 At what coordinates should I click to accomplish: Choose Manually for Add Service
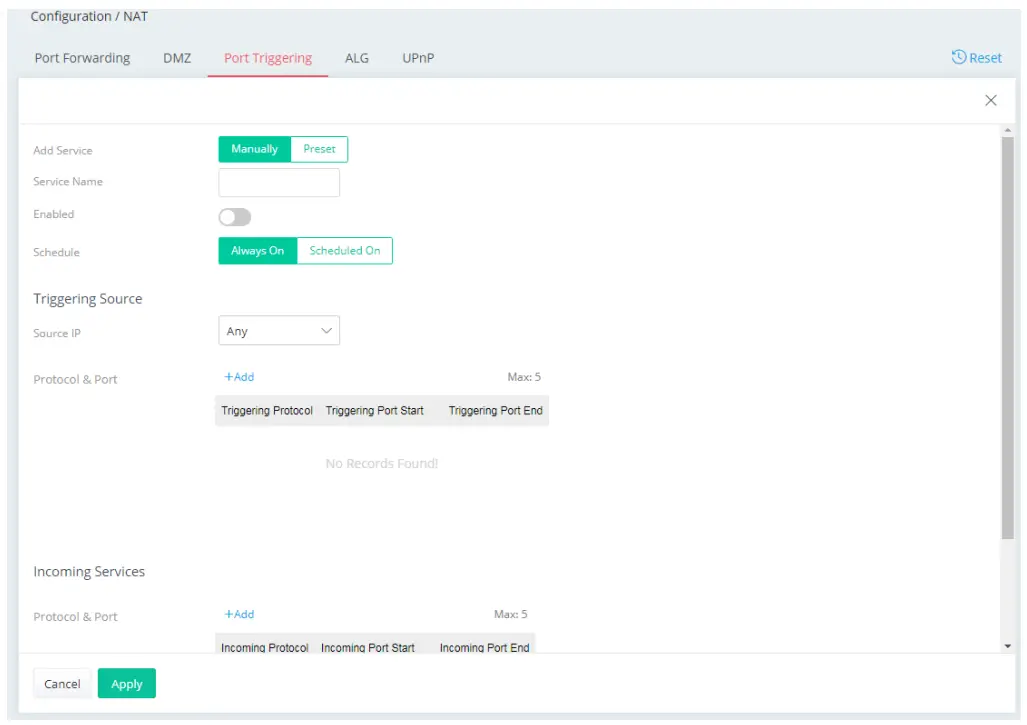coord(254,149)
